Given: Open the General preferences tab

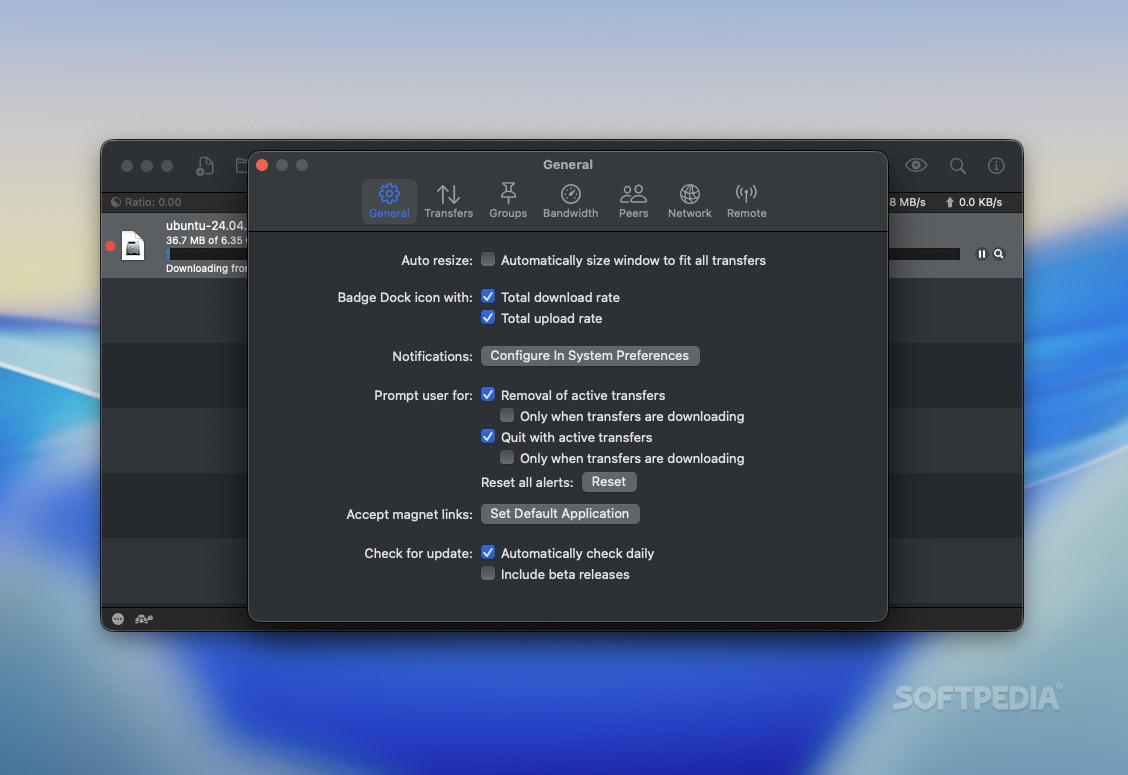Looking at the screenshot, I should 389,201.
